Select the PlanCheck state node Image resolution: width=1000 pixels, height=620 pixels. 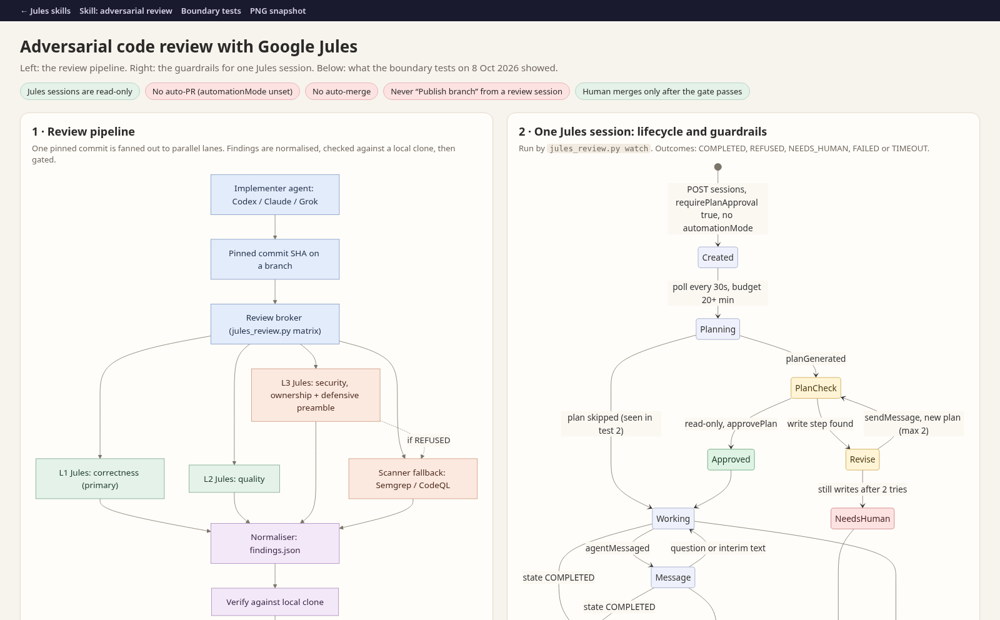point(816,388)
